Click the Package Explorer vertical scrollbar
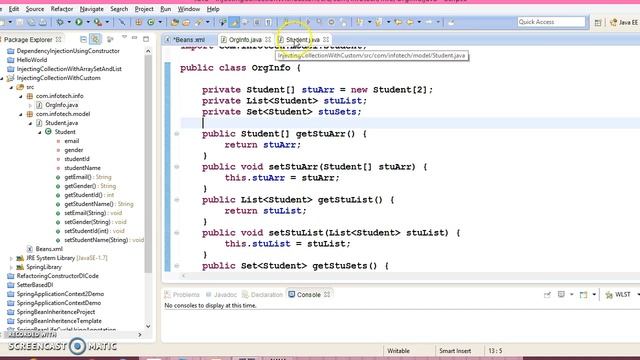Viewport: 640px width, 360px height. click(148, 163)
